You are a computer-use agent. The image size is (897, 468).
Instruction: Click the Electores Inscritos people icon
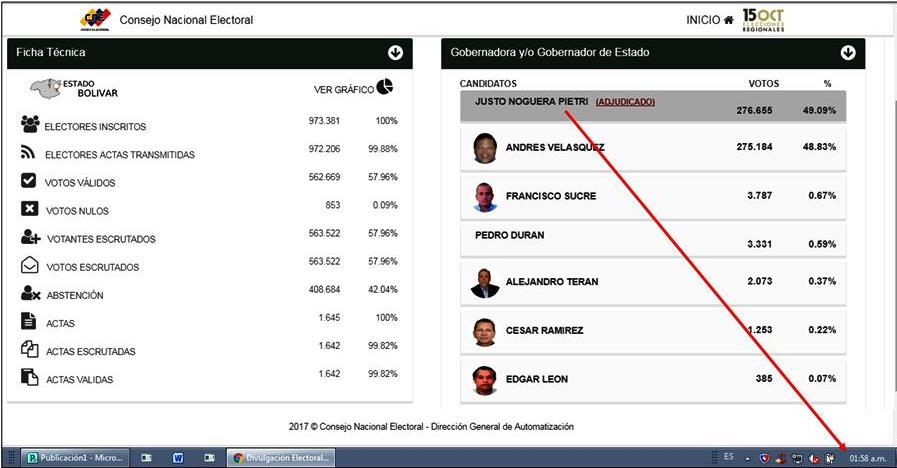coord(30,125)
